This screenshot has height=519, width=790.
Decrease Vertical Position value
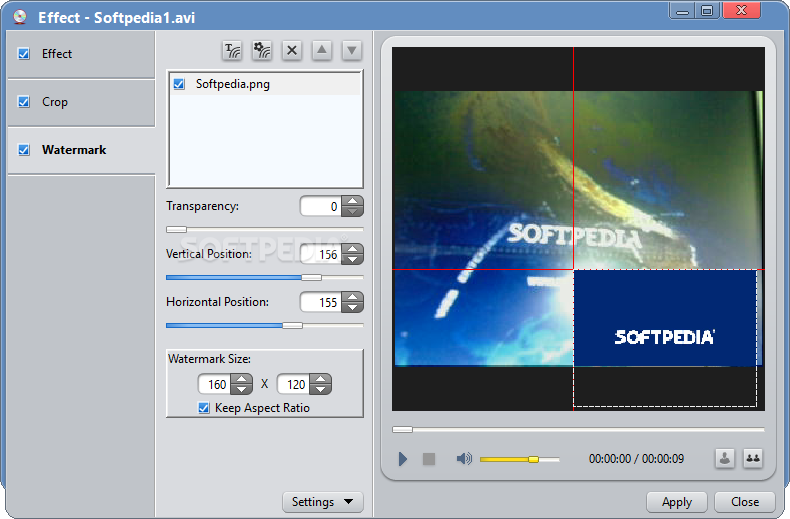(x=353, y=260)
